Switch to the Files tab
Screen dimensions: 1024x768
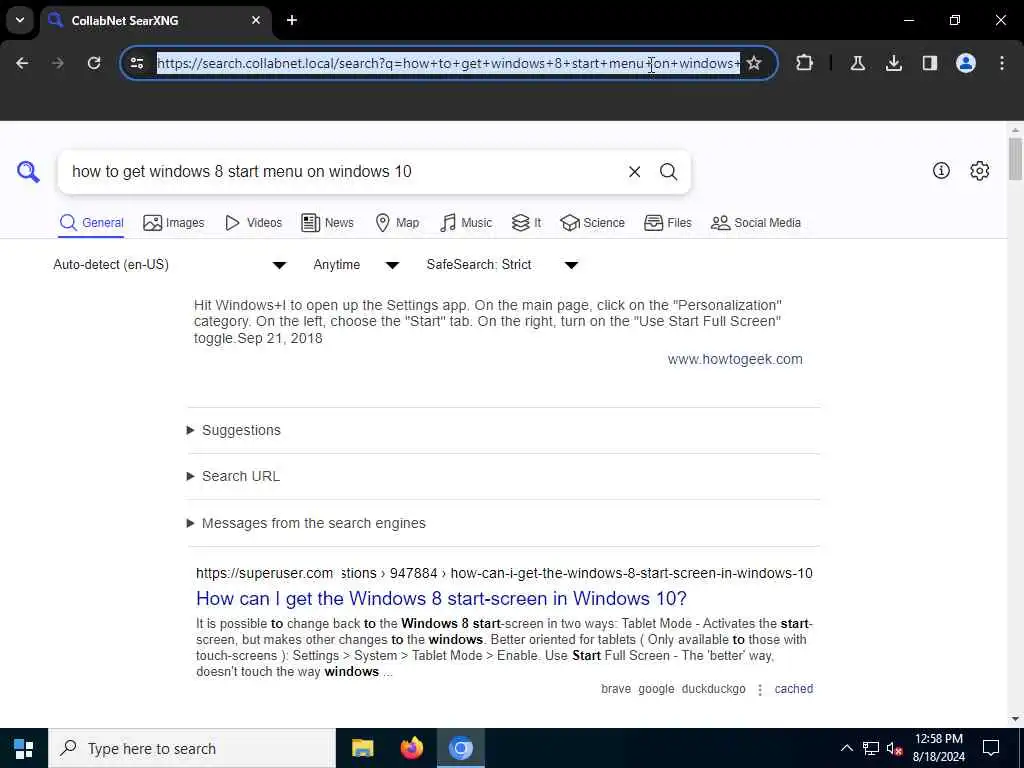tap(667, 223)
